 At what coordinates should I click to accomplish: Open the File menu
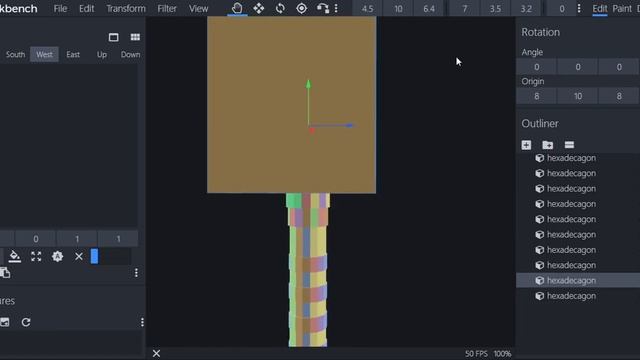[60, 8]
